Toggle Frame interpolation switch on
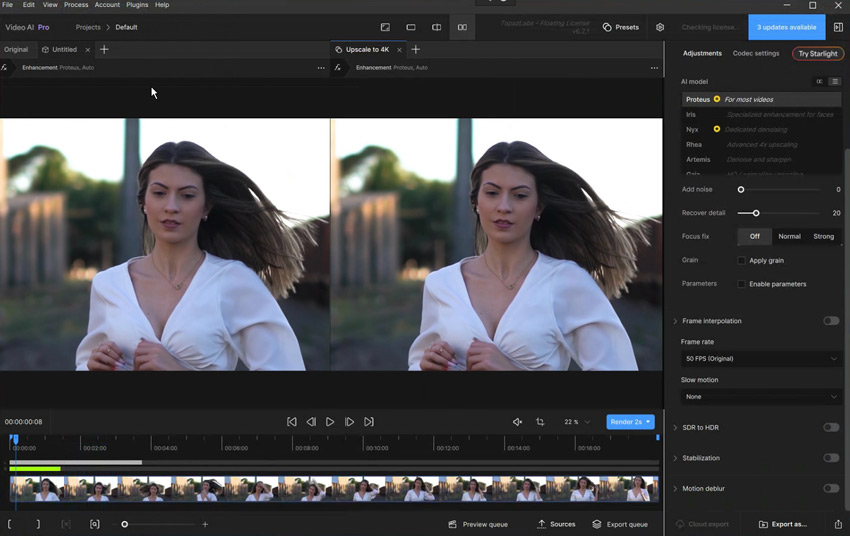The height and width of the screenshot is (536, 850). (x=831, y=321)
